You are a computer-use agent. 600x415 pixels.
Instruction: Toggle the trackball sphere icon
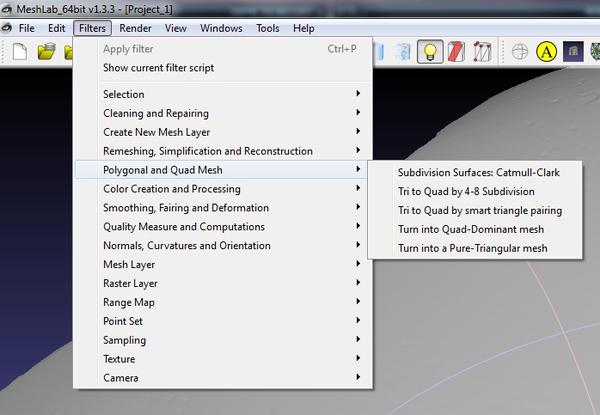click(x=520, y=52)
